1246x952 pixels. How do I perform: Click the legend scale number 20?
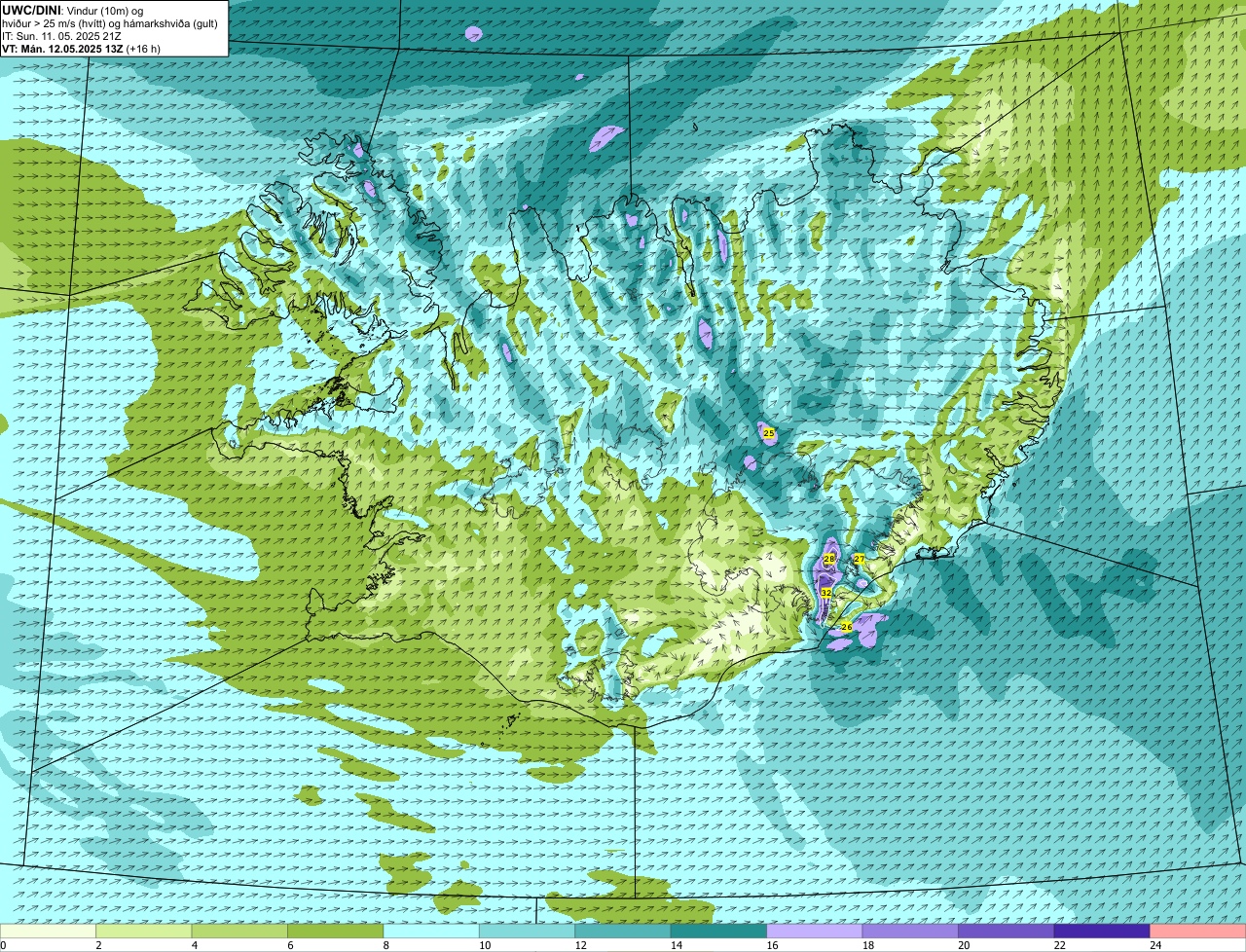965,945
